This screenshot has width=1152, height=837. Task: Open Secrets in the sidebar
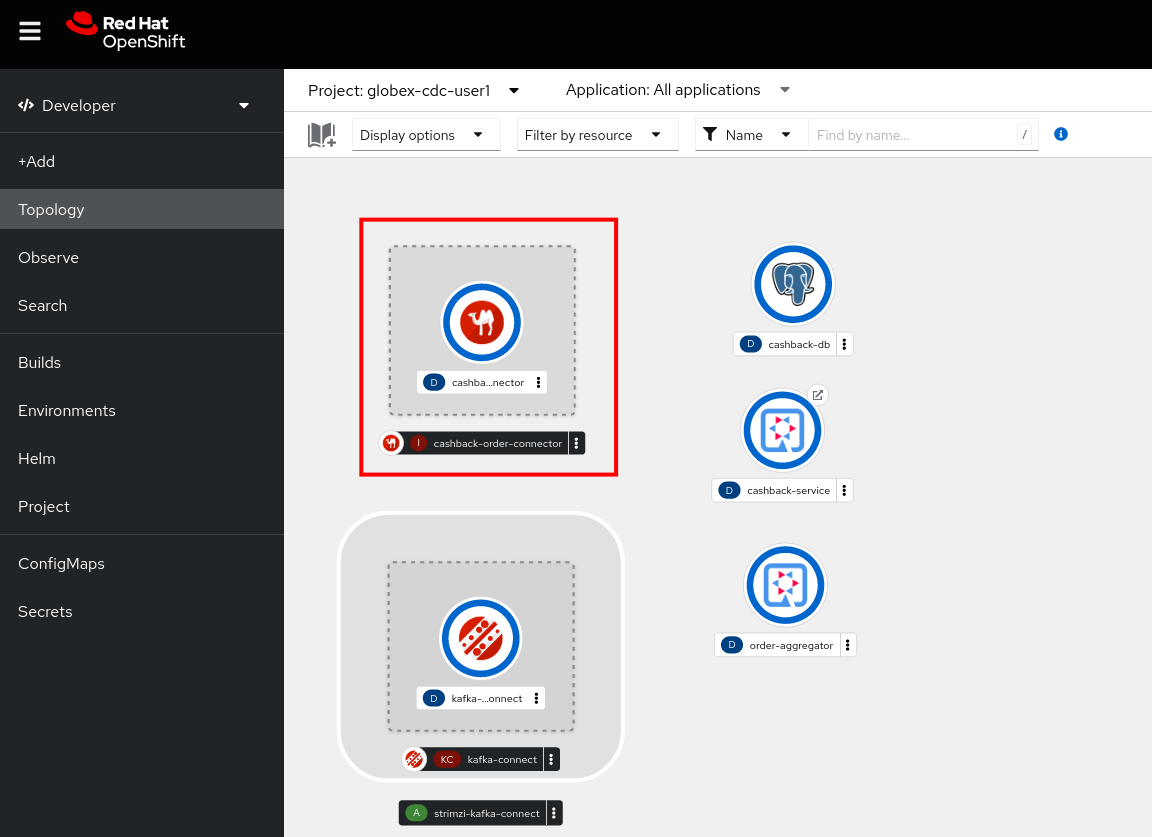pos(142,612)
